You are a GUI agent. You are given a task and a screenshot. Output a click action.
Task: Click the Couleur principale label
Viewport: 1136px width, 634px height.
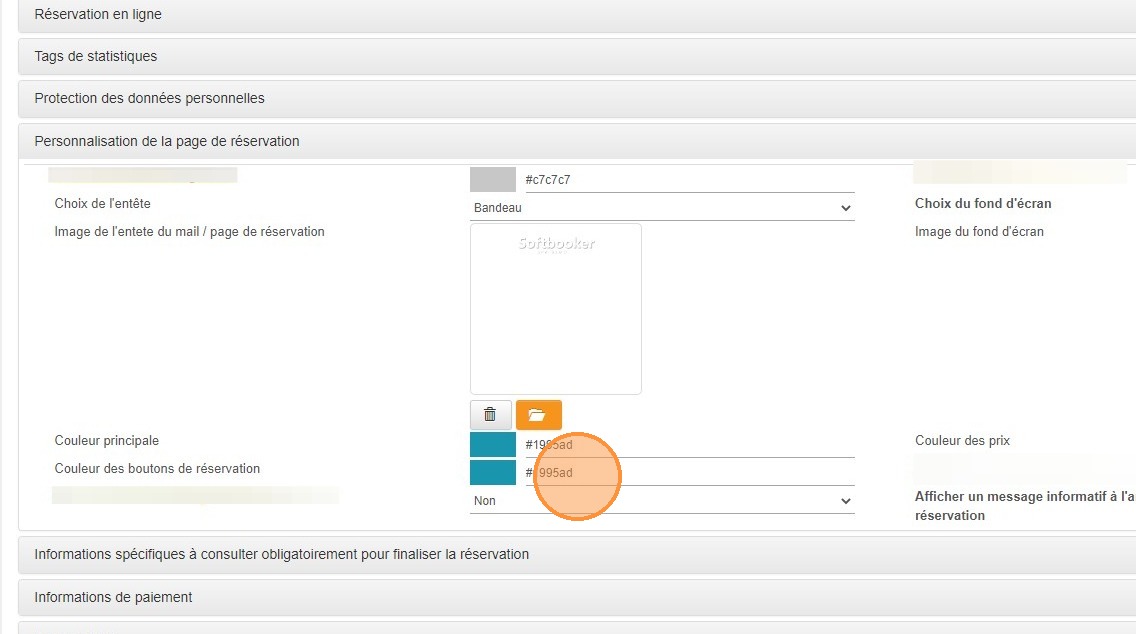106,441
